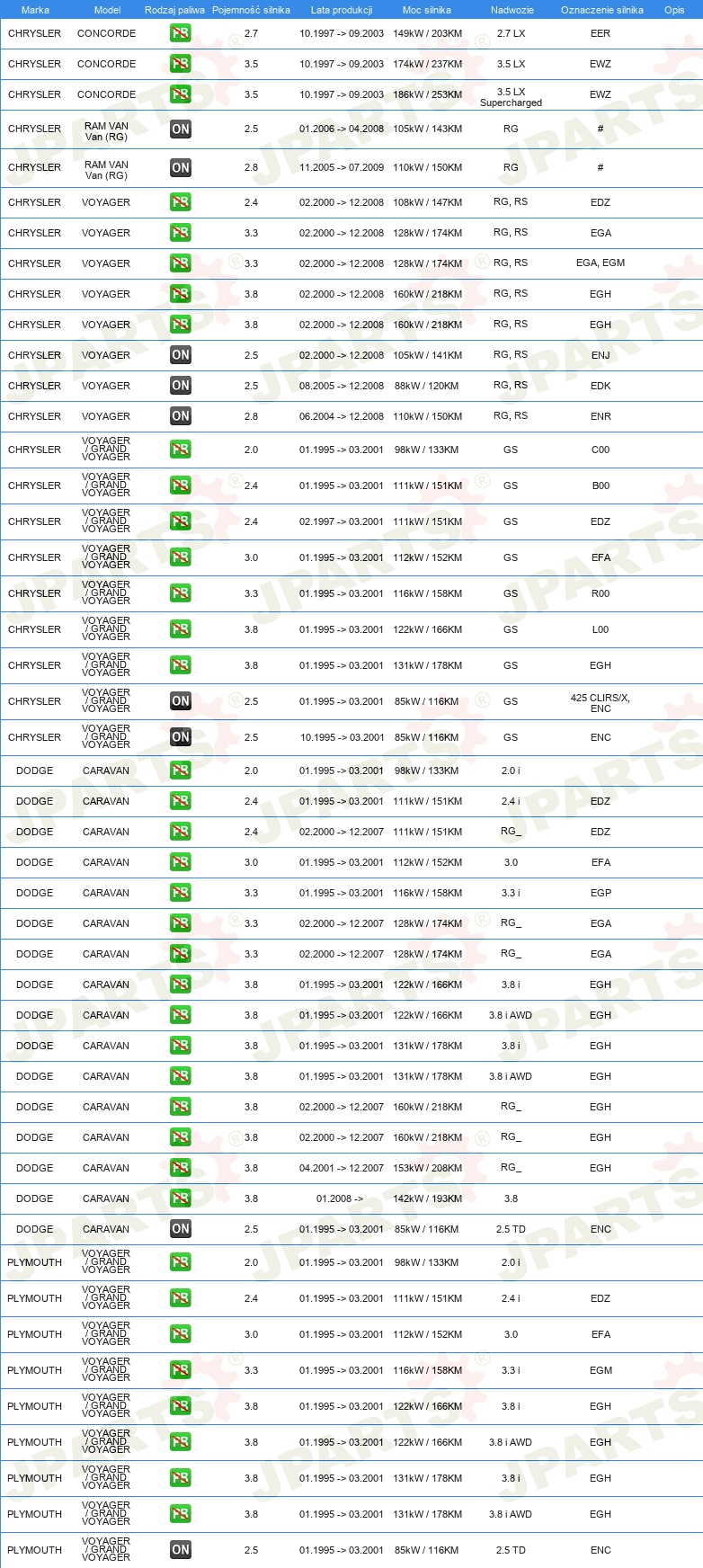This screenshot has width=703, height=1568.
Task: Click diesel ON icon in the ENR row
Action: [x=181, y=416]
